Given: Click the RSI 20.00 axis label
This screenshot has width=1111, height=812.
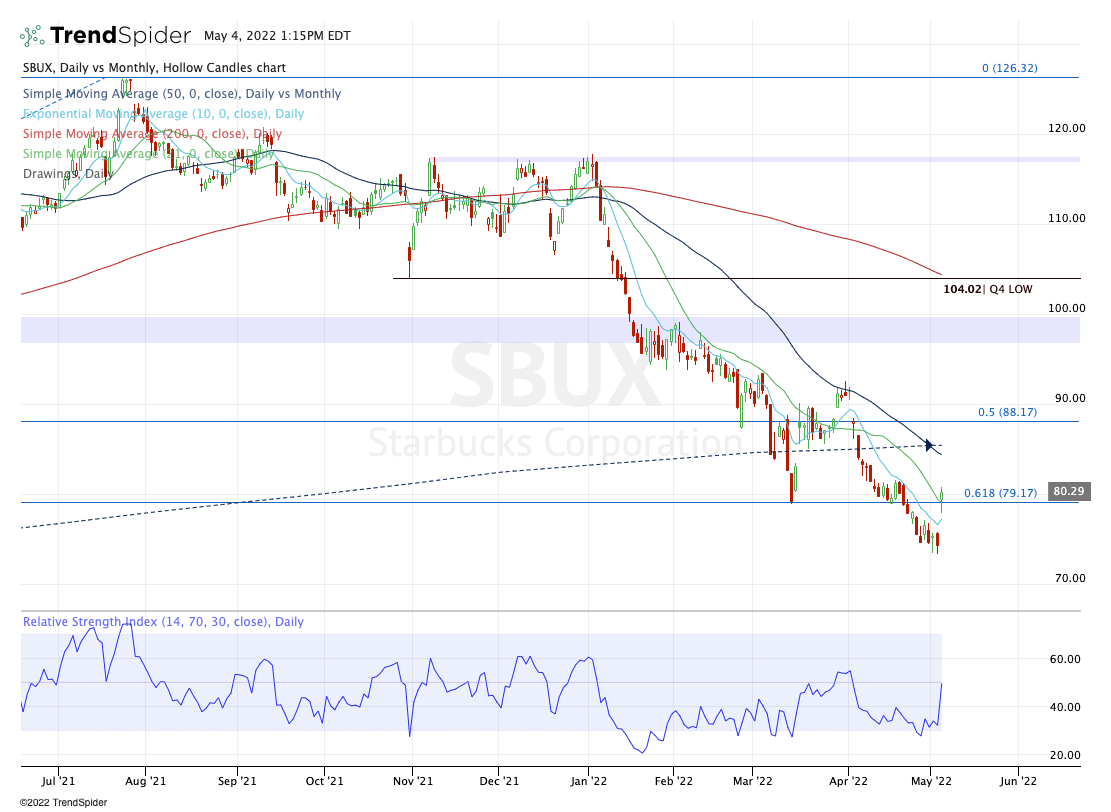Looking at the screenshot, I should [x=1065, y=755].
